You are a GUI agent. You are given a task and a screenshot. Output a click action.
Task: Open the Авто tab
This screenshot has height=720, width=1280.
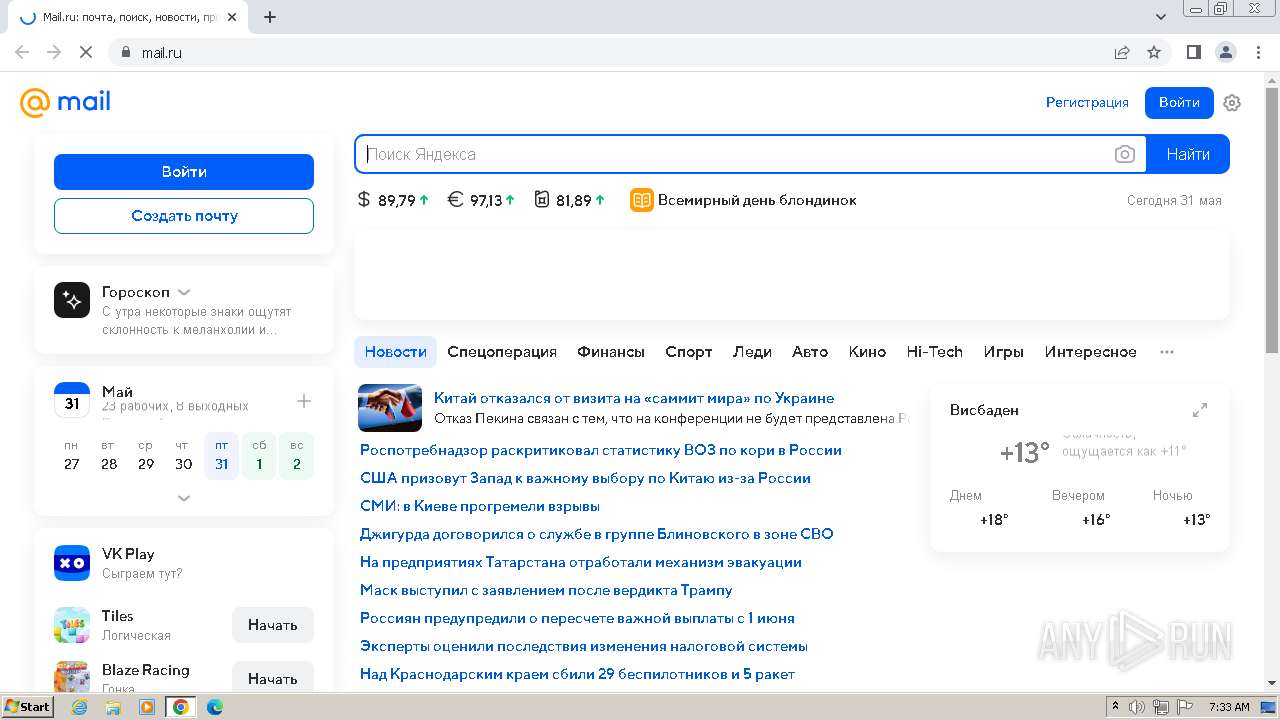tap(810, 352)
